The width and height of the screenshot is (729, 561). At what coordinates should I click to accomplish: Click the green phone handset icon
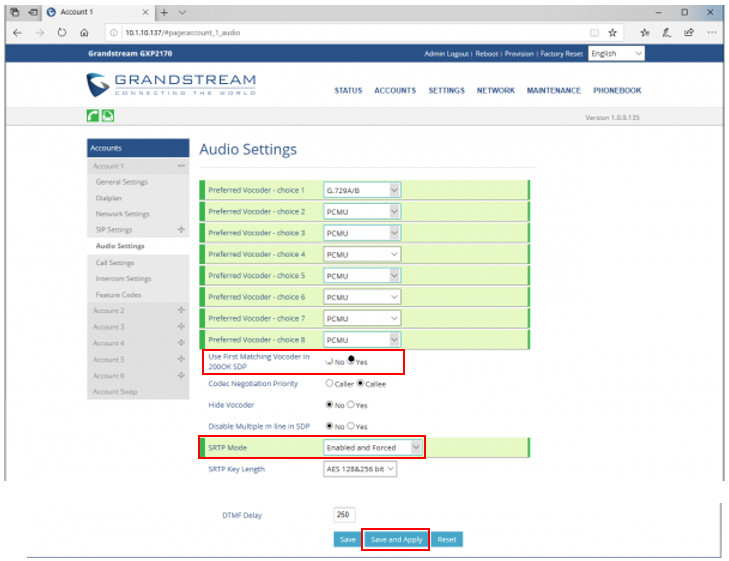[x=93, y=116]
